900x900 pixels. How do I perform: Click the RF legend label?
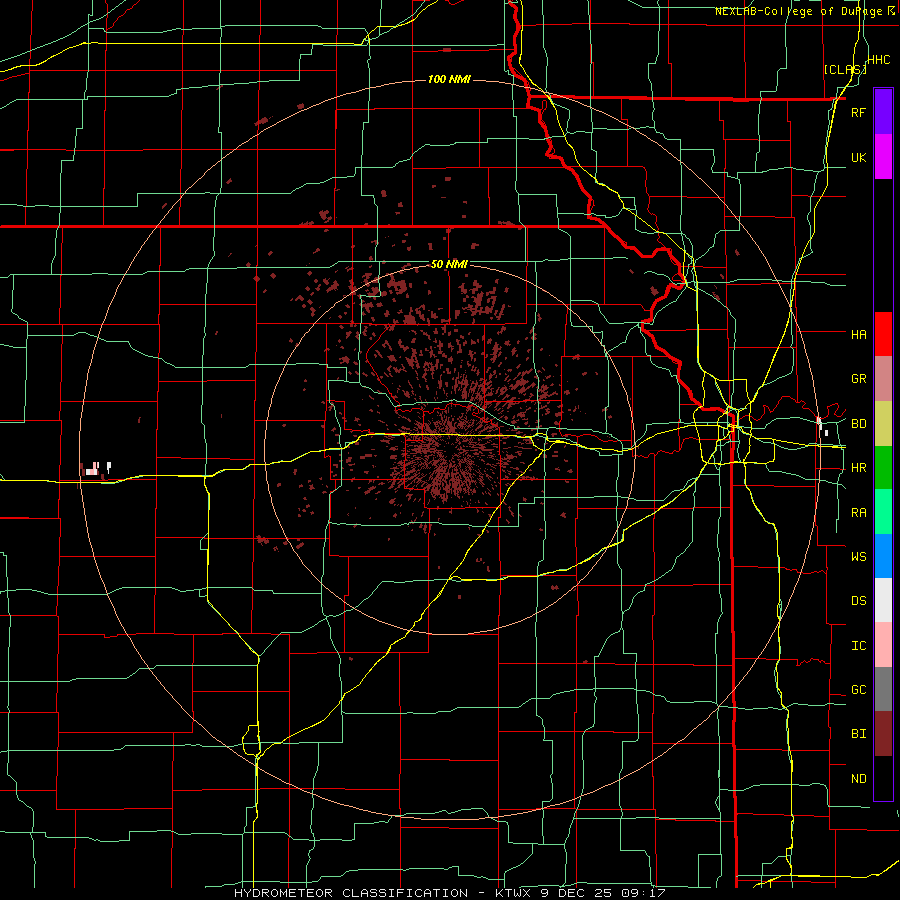click(858, 112)
